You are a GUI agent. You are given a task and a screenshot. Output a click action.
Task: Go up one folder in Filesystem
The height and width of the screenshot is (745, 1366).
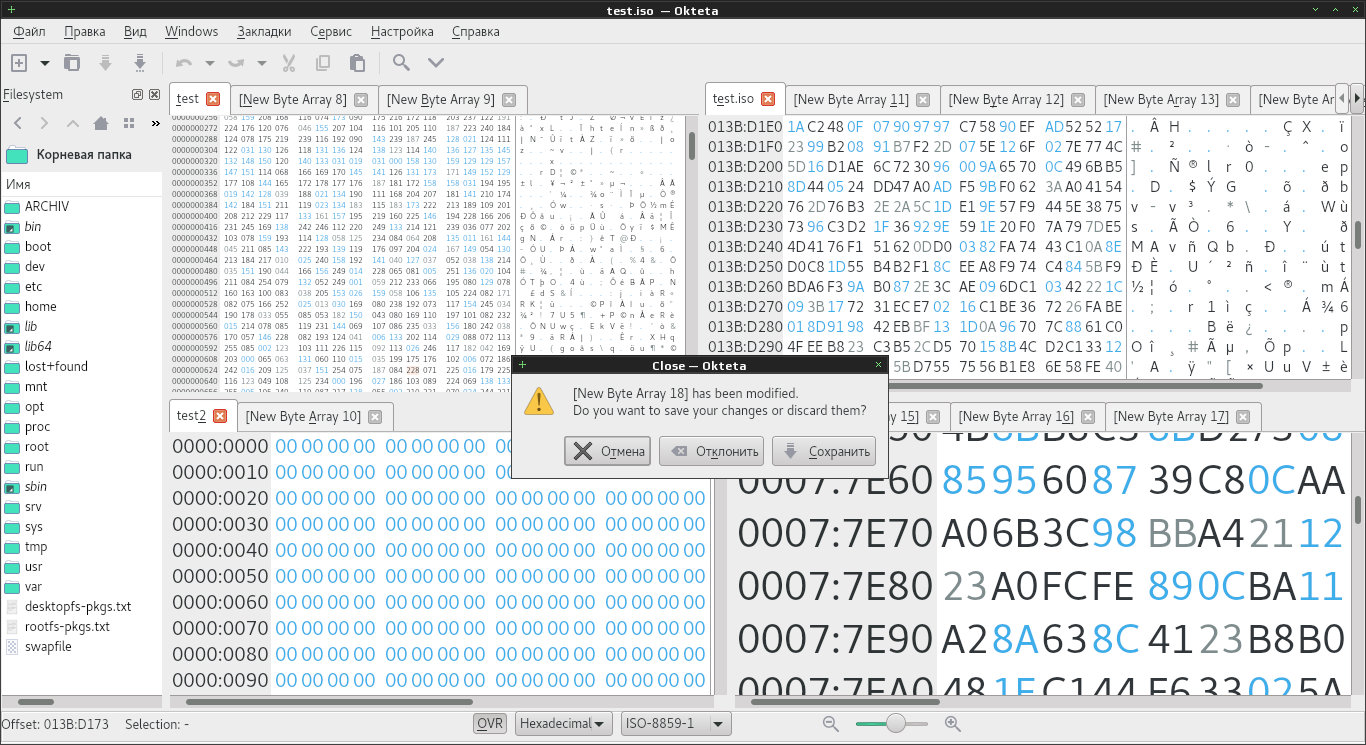coord(72,123)
